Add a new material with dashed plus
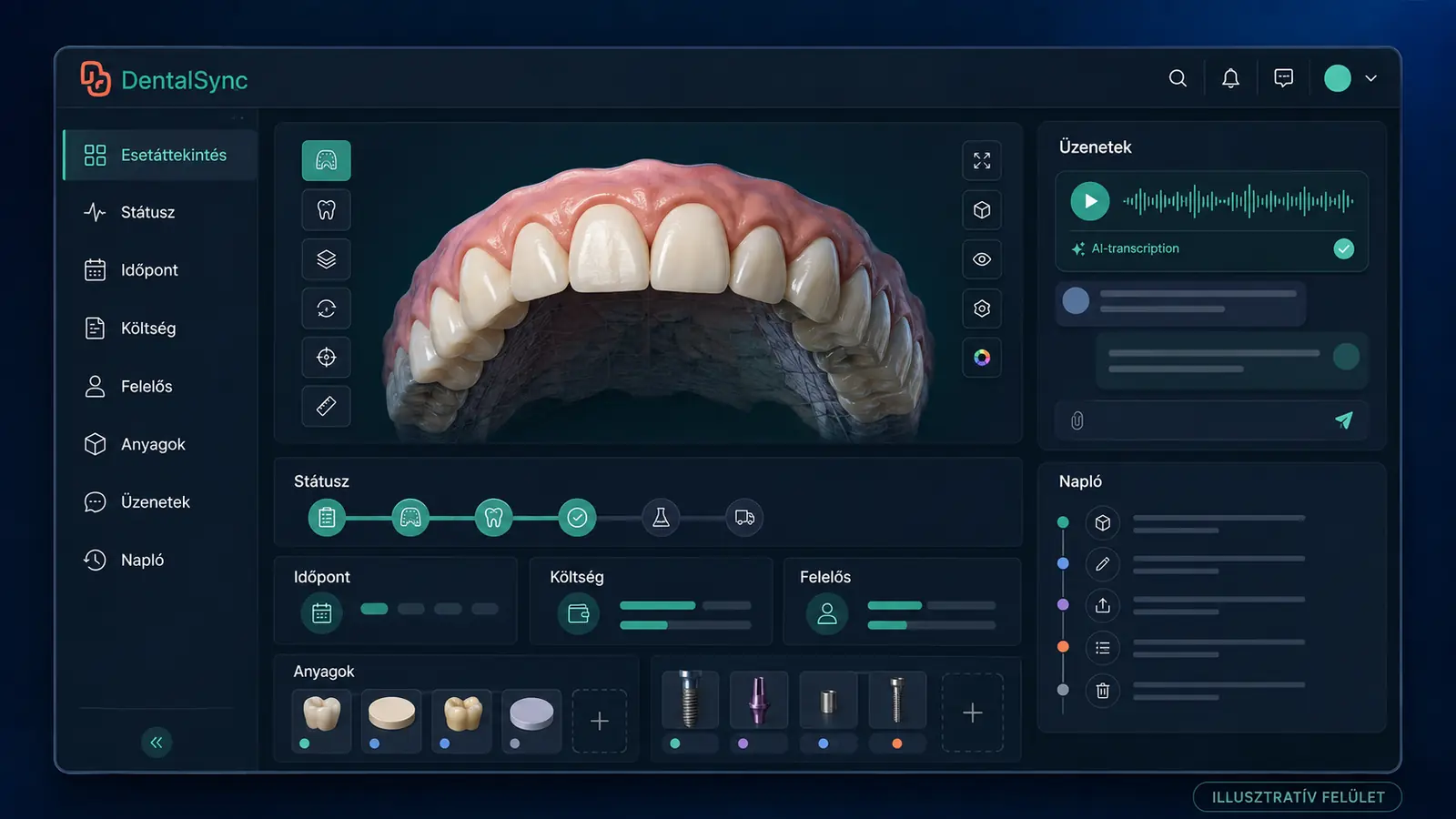Viewport: 1456px width, 819px height. (599, 721)
